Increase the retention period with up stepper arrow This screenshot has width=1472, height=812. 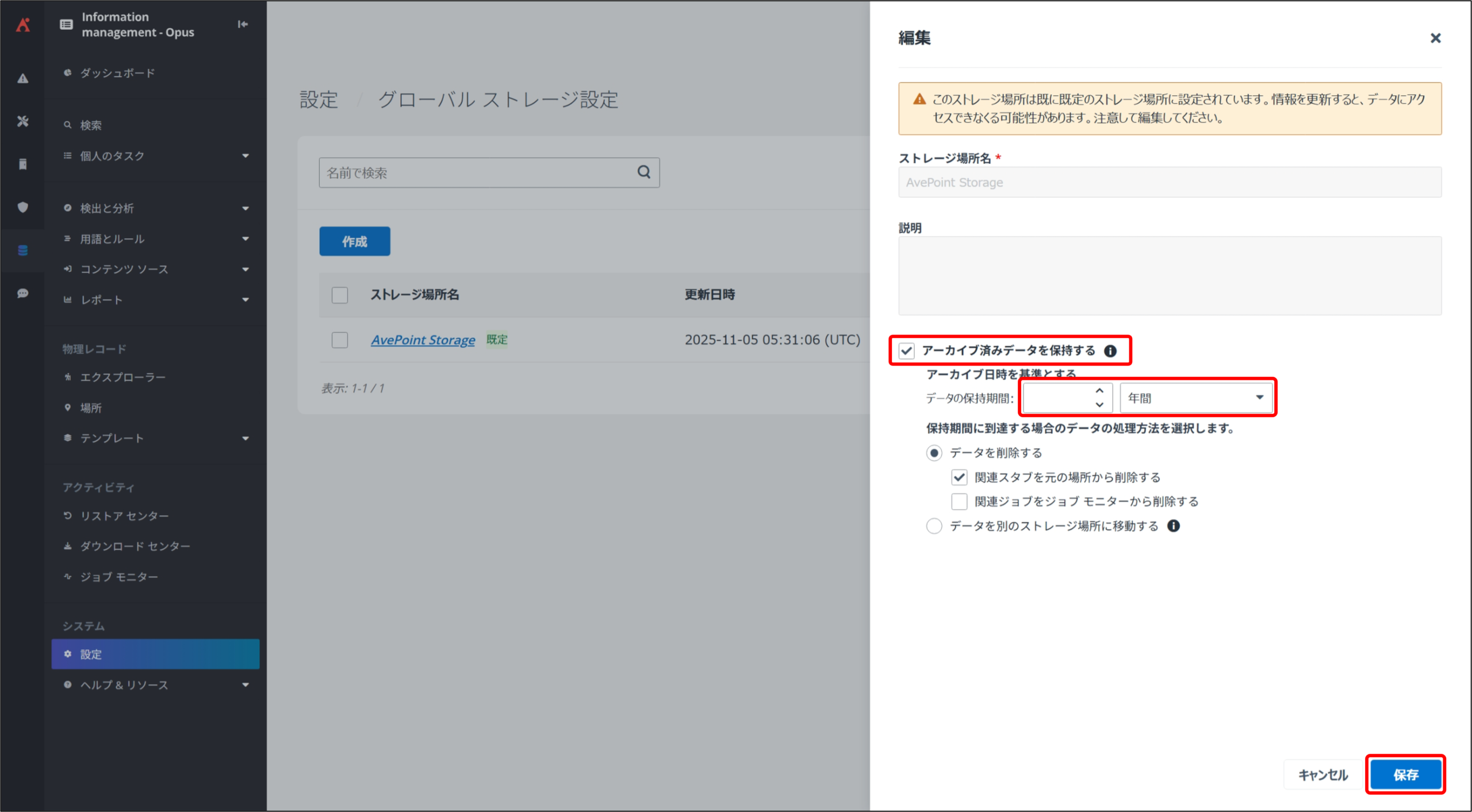[x=1099, y=391]
